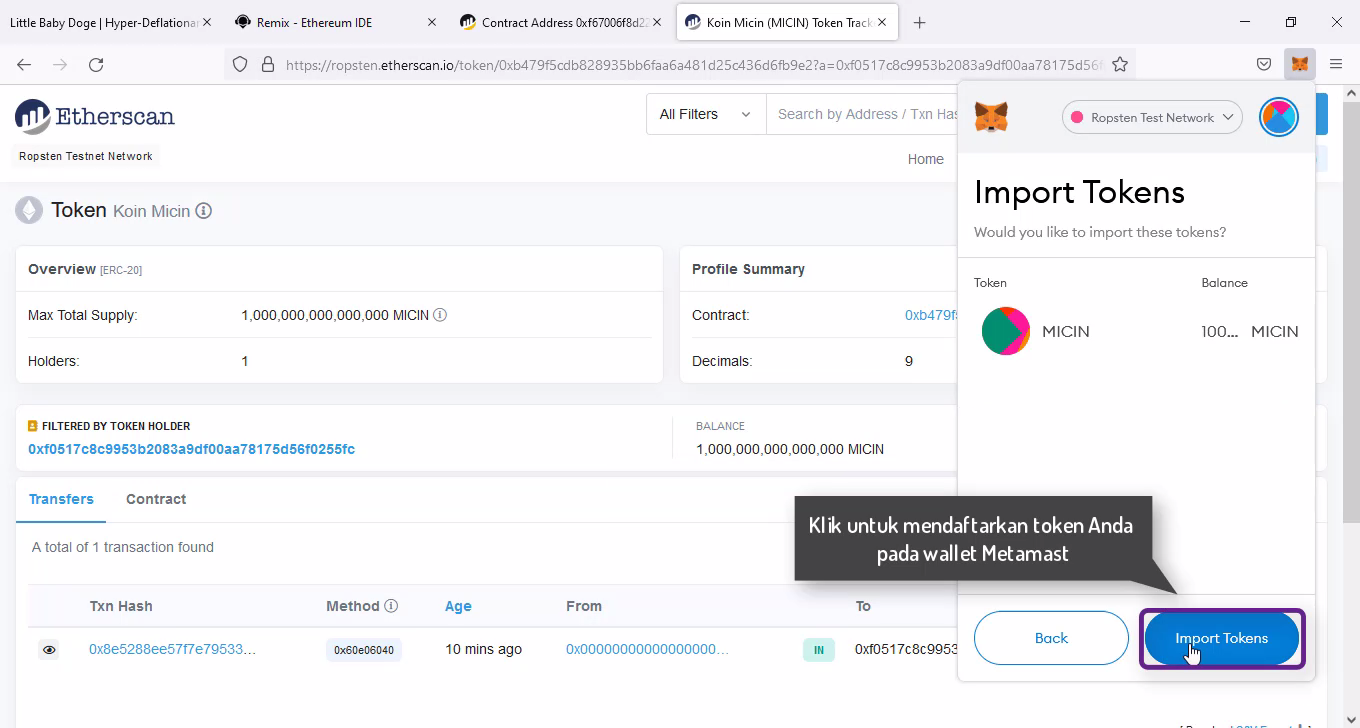Image resolution: width=1360 pixels, height=728 pixels.
Task: Click the bookmark star icon
Action: [x=1120, y=64]
